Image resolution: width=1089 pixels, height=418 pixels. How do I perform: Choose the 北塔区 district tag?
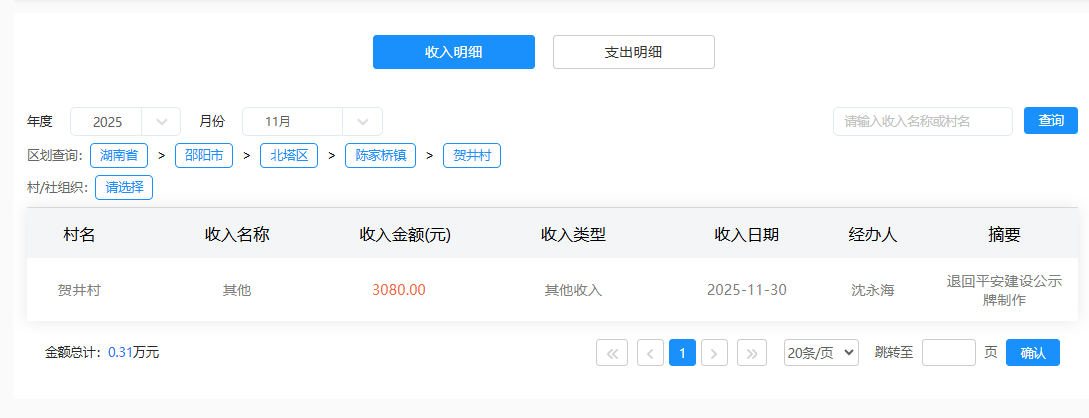click(x=288, y=156)
